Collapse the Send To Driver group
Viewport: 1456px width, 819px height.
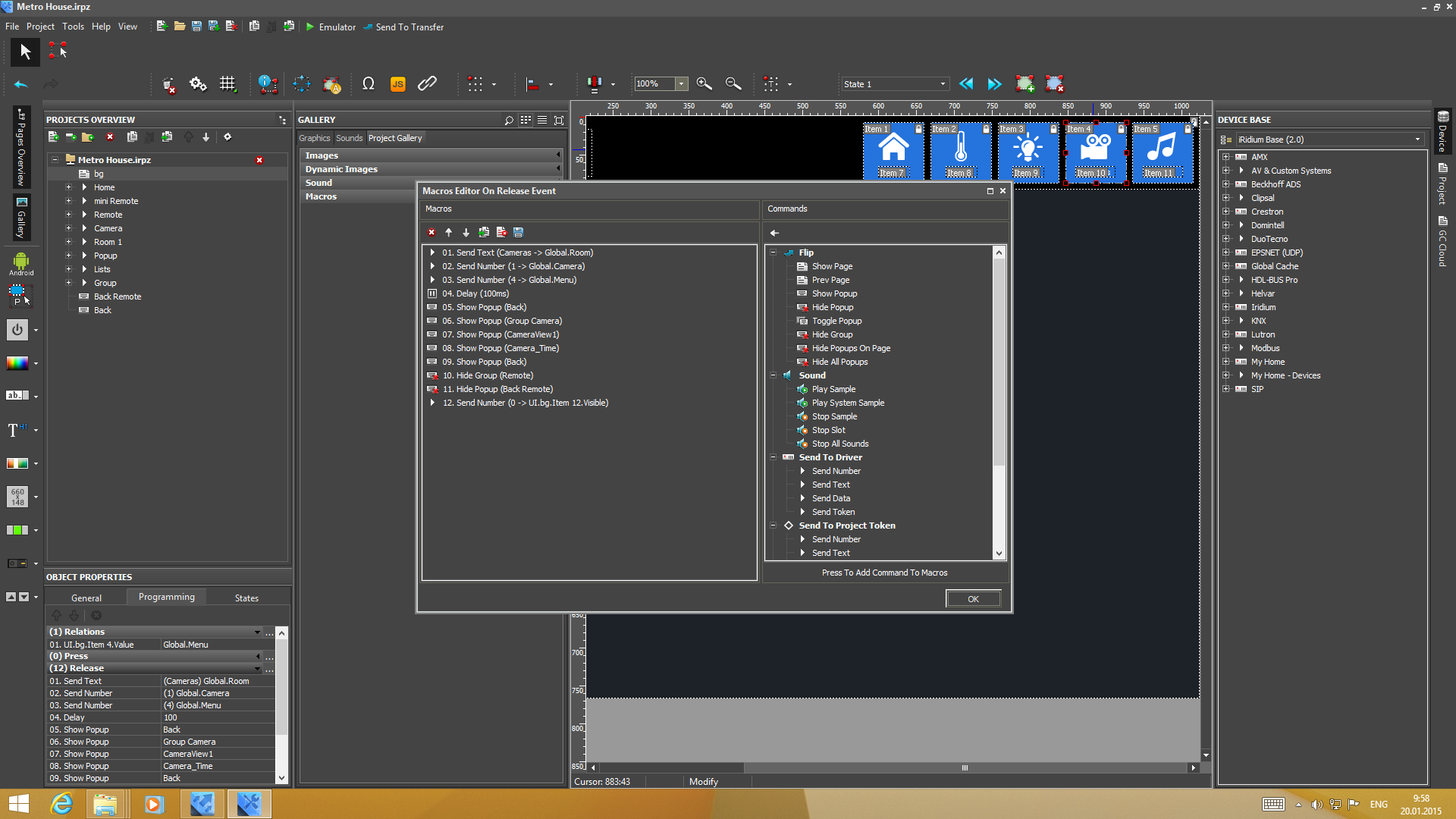[x=773, y=457]
